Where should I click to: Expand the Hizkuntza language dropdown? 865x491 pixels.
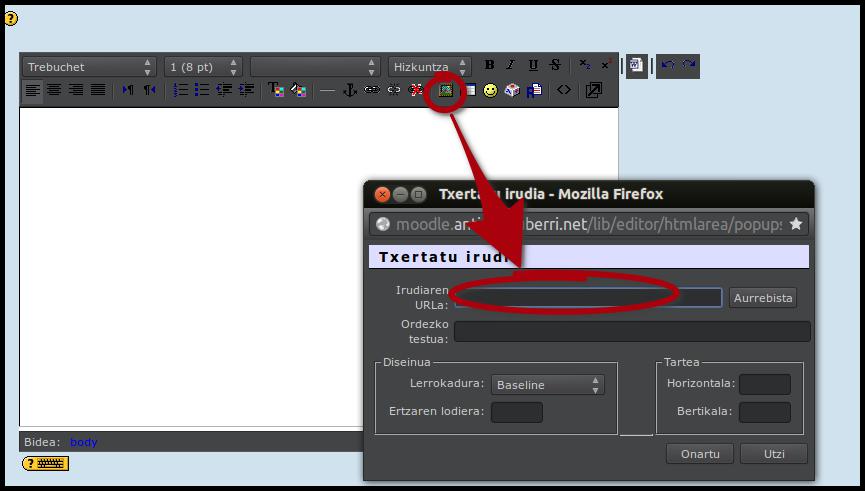click(431, 67)
